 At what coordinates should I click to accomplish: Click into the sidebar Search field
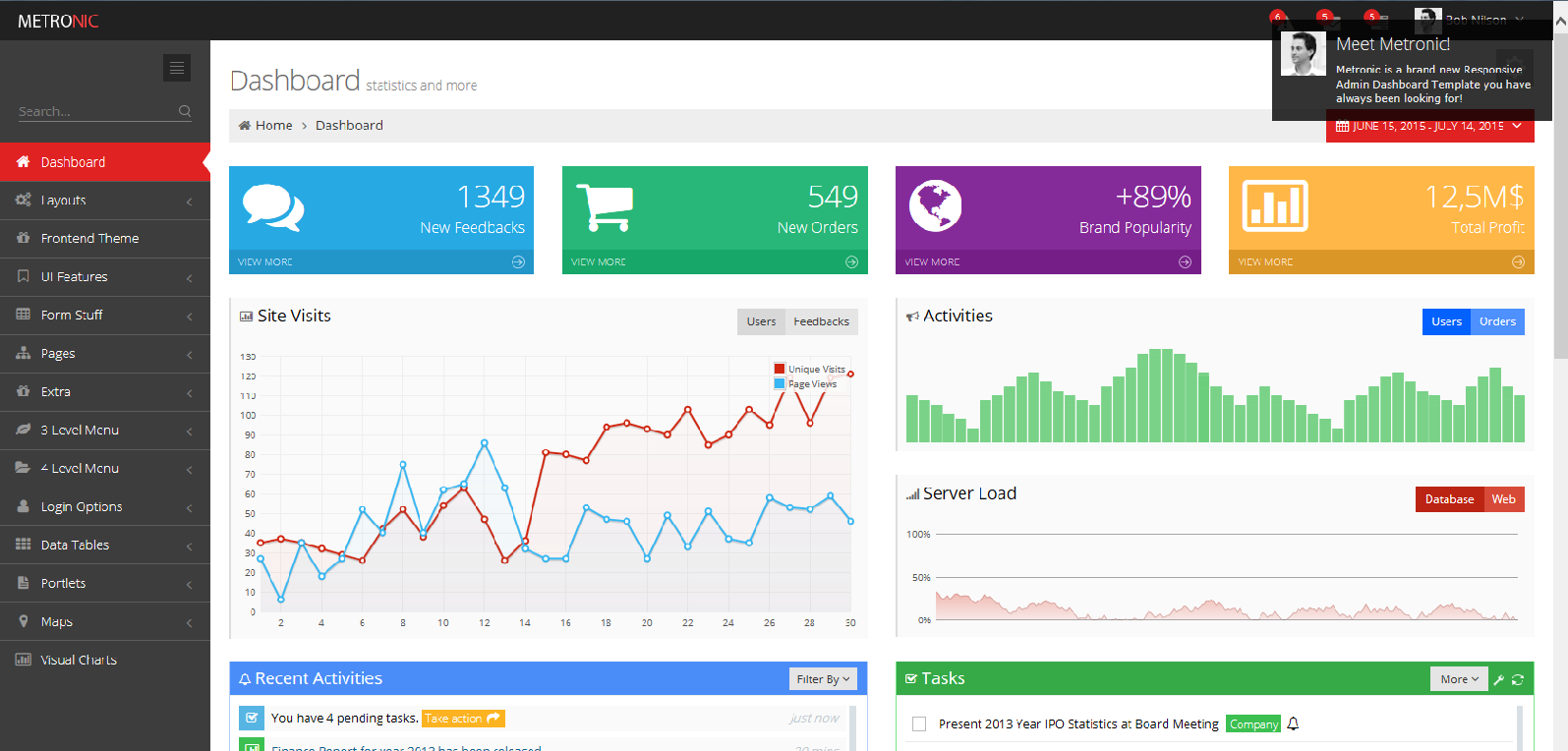click(93, 111)
